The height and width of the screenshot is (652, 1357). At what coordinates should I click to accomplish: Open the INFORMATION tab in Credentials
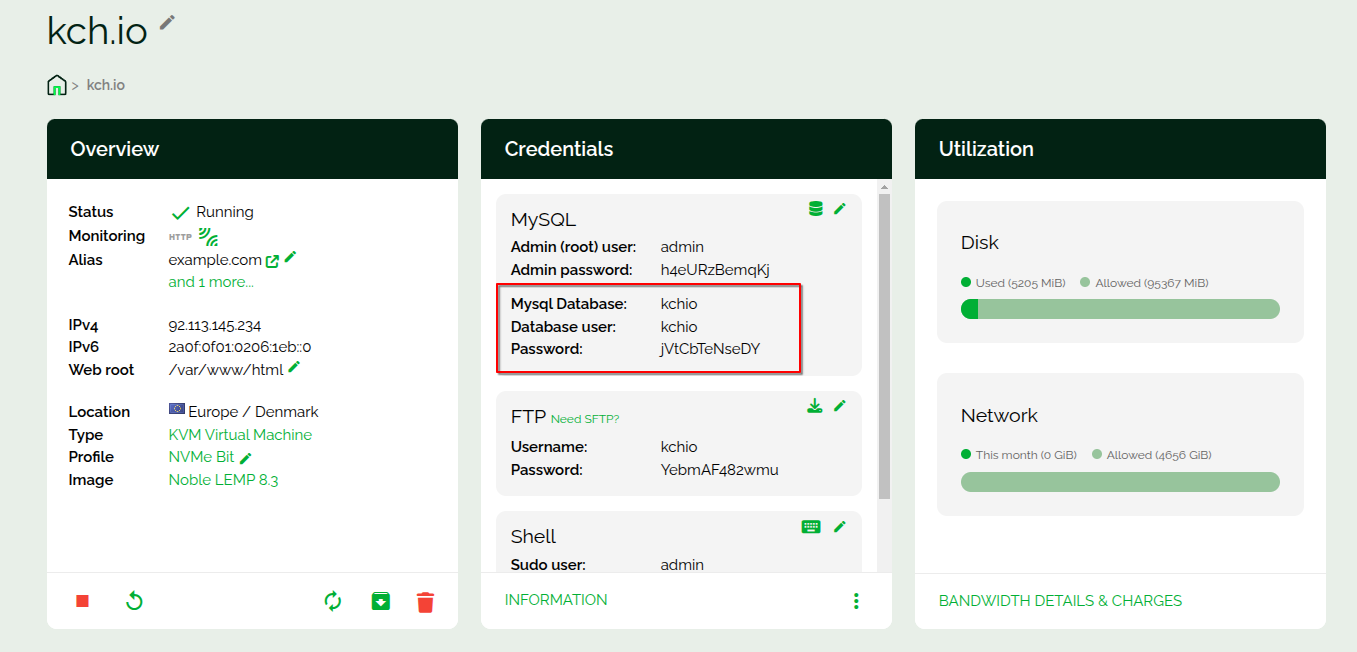tap(556, 600)
